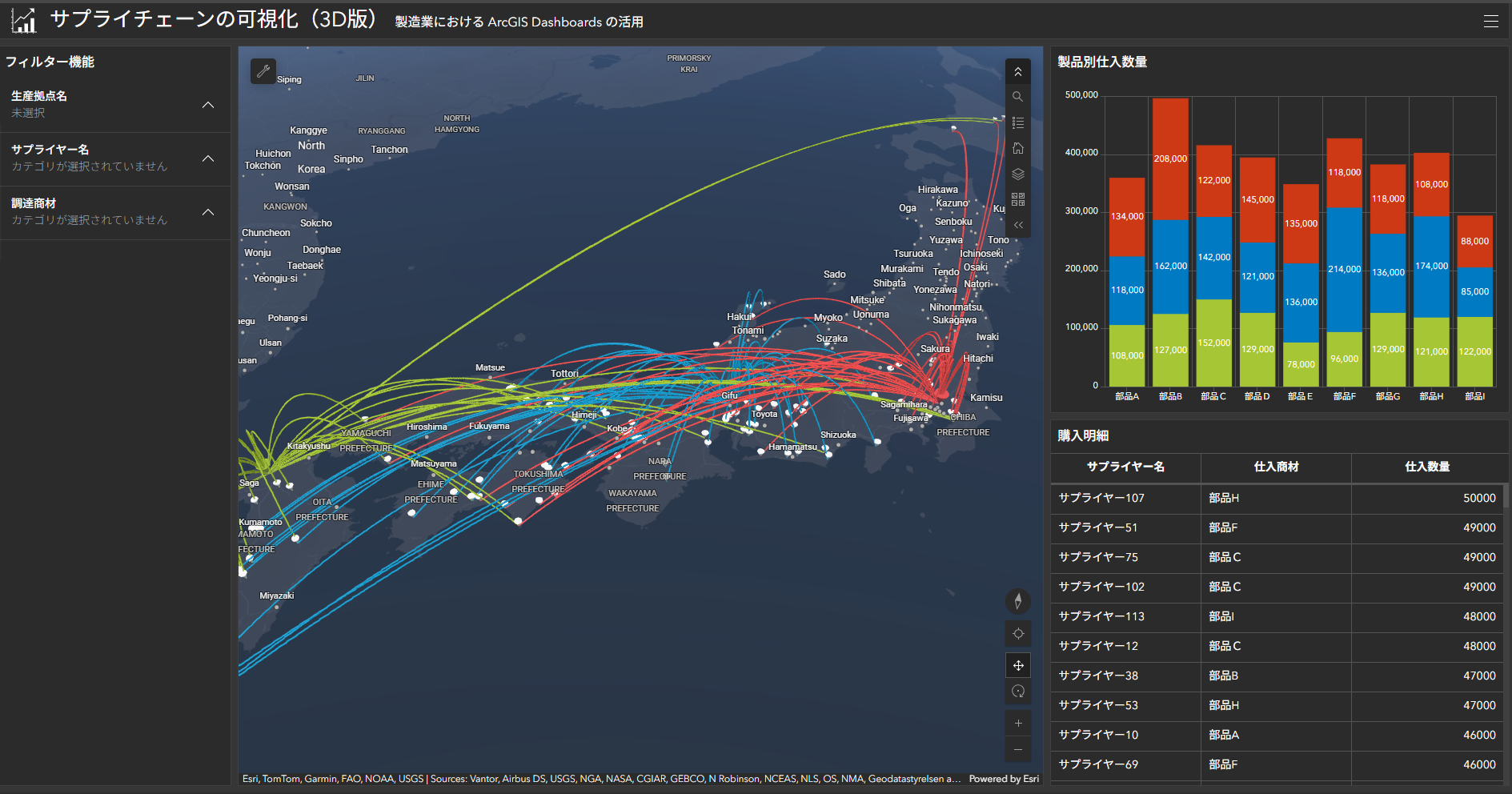The width and height of the screenshot is (1512, 794).
Task: Click the find my location button
Action: pyautogui.click(x=1017, y=634)
